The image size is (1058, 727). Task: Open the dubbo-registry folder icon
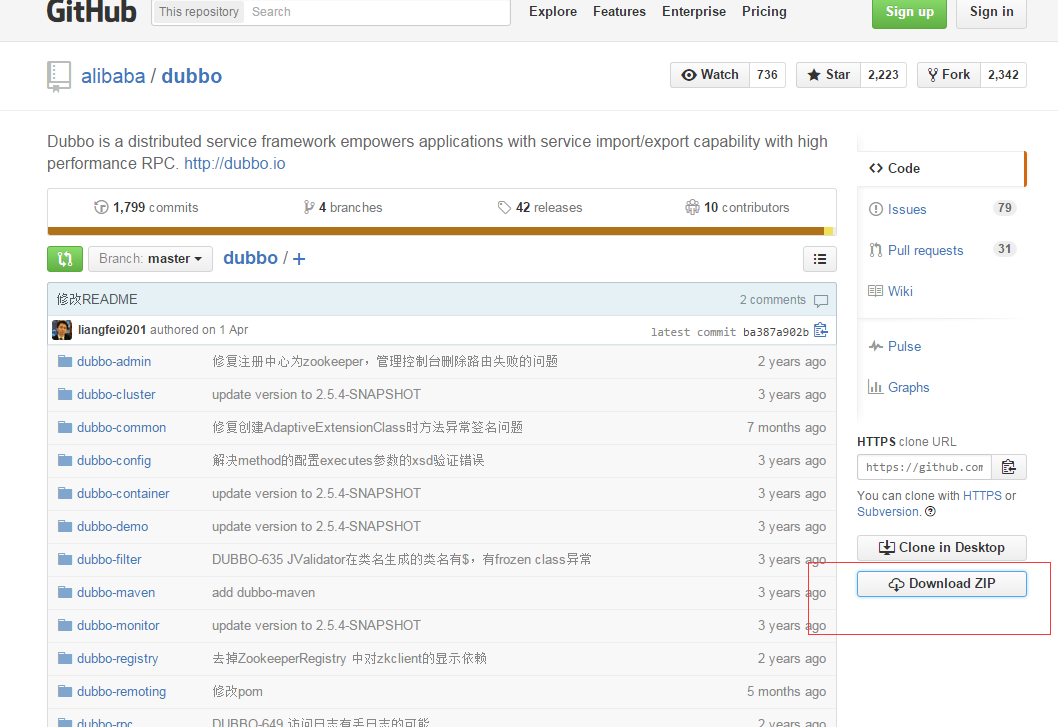tap(65, 658)
